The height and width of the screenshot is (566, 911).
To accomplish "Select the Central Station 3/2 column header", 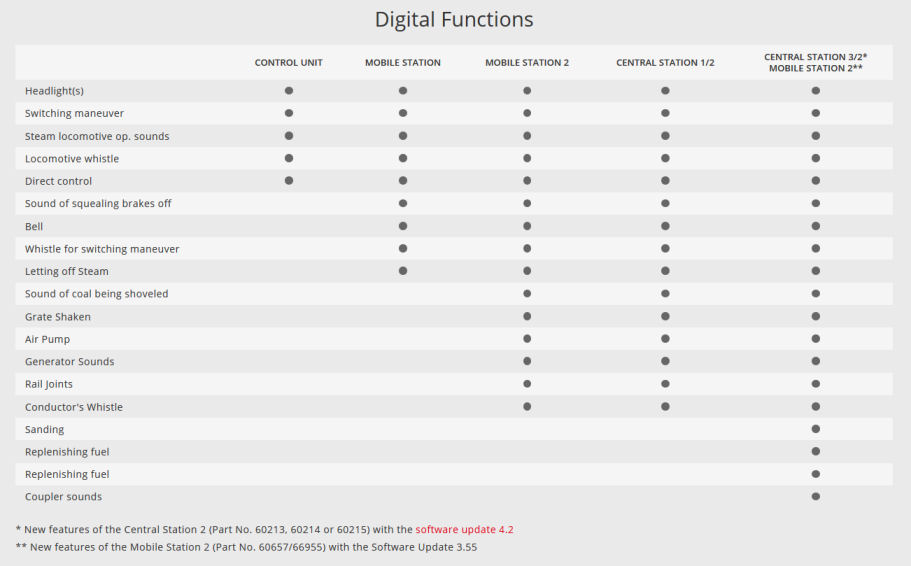I will tap(816, 62).
